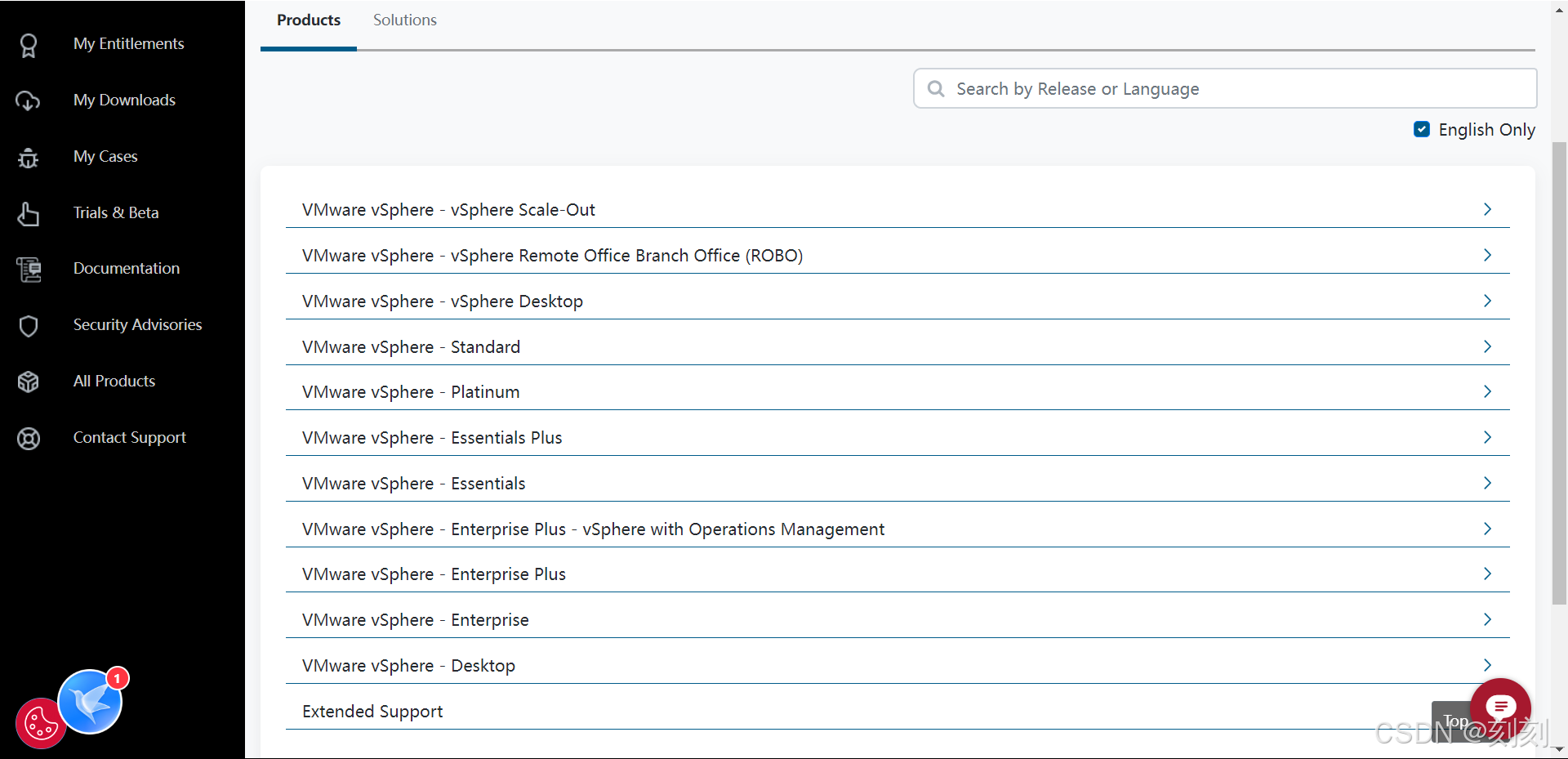Viewport: 1568px width, 759px height.
Task: Expand VMware vSphere - Platinum chevron
Action: pyautogui.click(x=1487, y=391)
